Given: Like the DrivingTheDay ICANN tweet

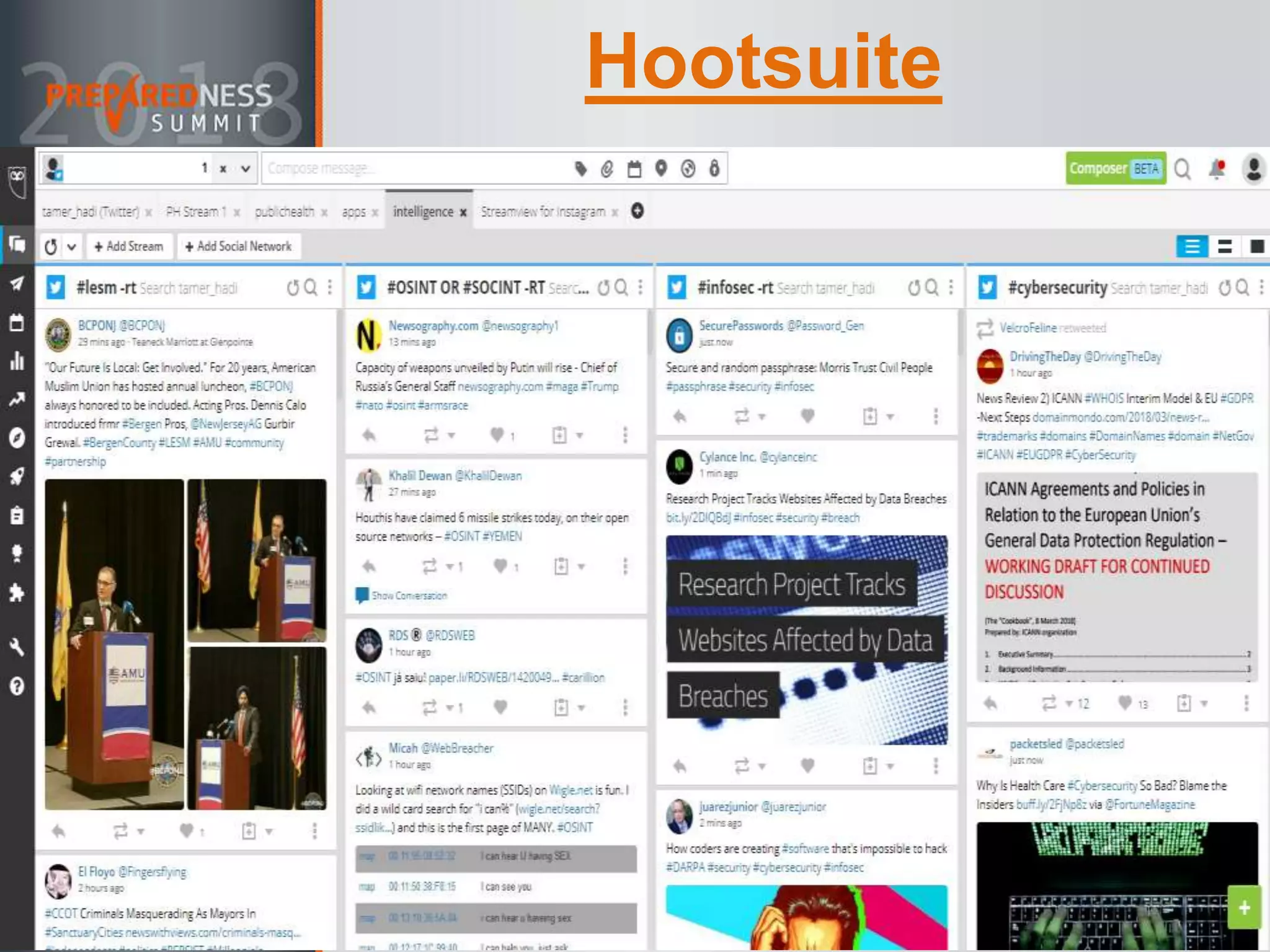Looking at the screenshot, I should pyautogui.click(x=1125, y=702).
